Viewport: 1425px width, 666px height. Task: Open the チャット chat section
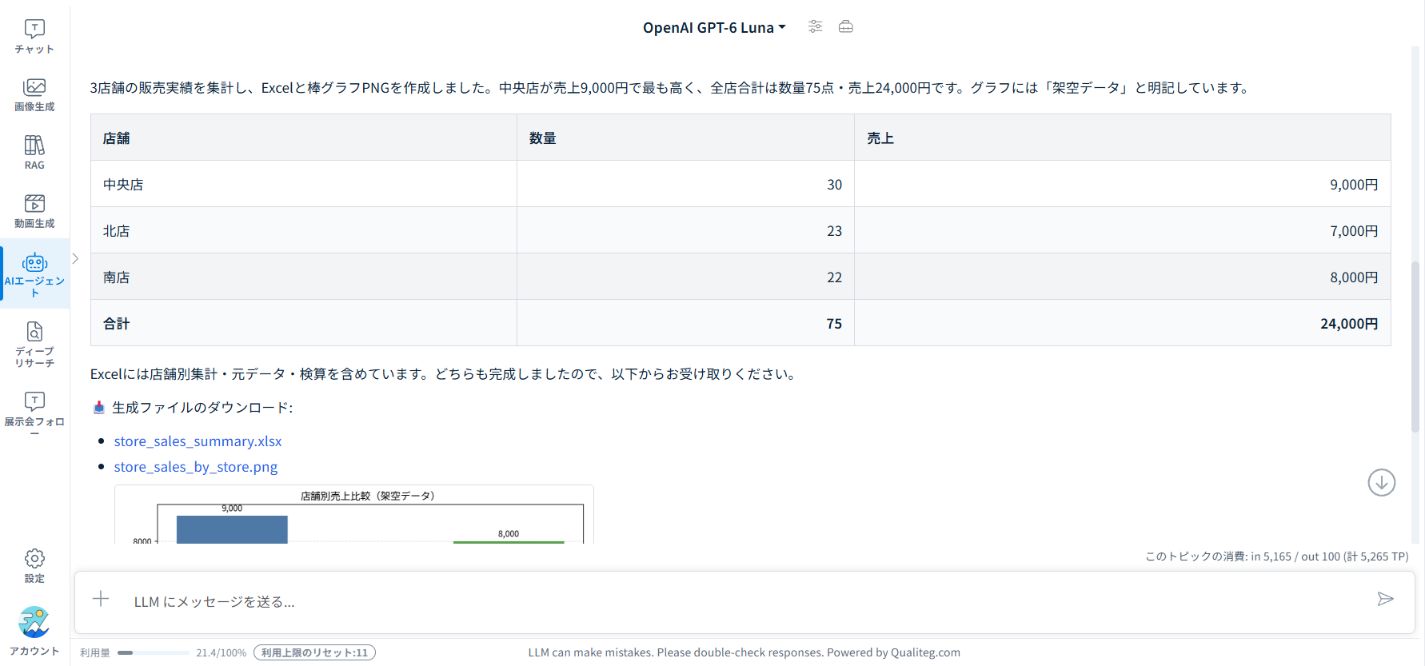34,36
